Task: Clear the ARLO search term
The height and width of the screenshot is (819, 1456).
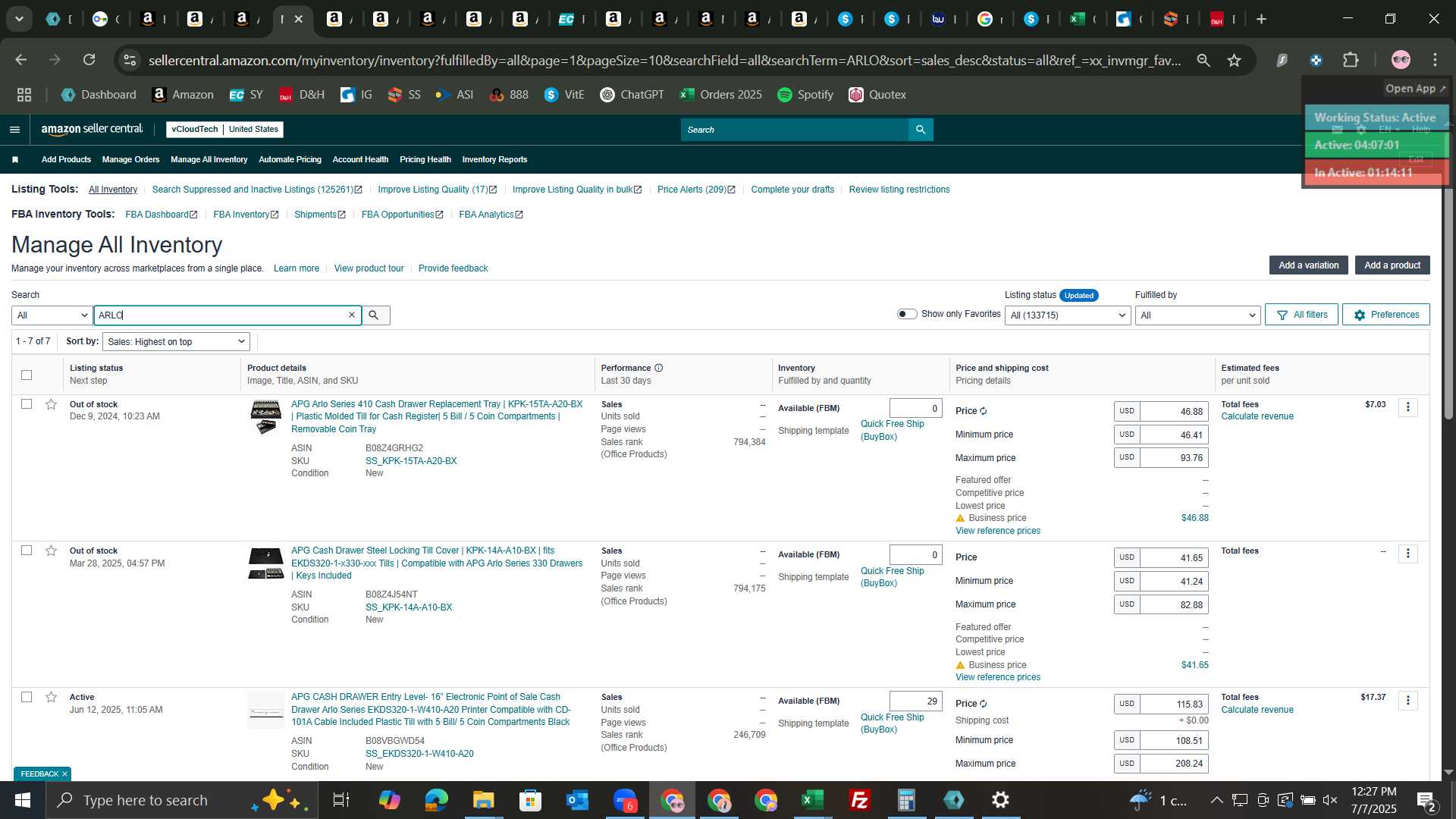Action: coord(352,315)
